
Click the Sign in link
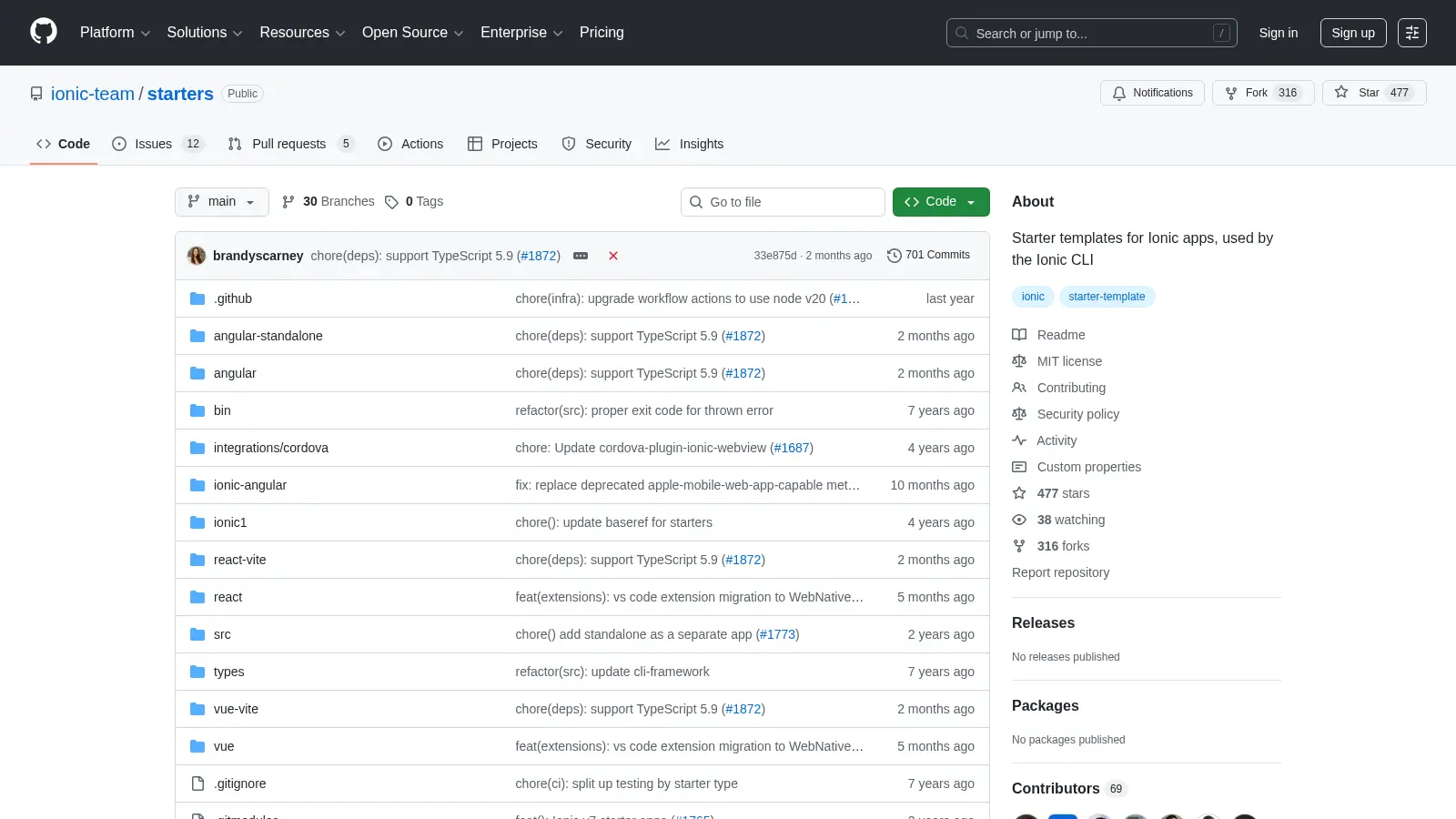point(1279,33)
